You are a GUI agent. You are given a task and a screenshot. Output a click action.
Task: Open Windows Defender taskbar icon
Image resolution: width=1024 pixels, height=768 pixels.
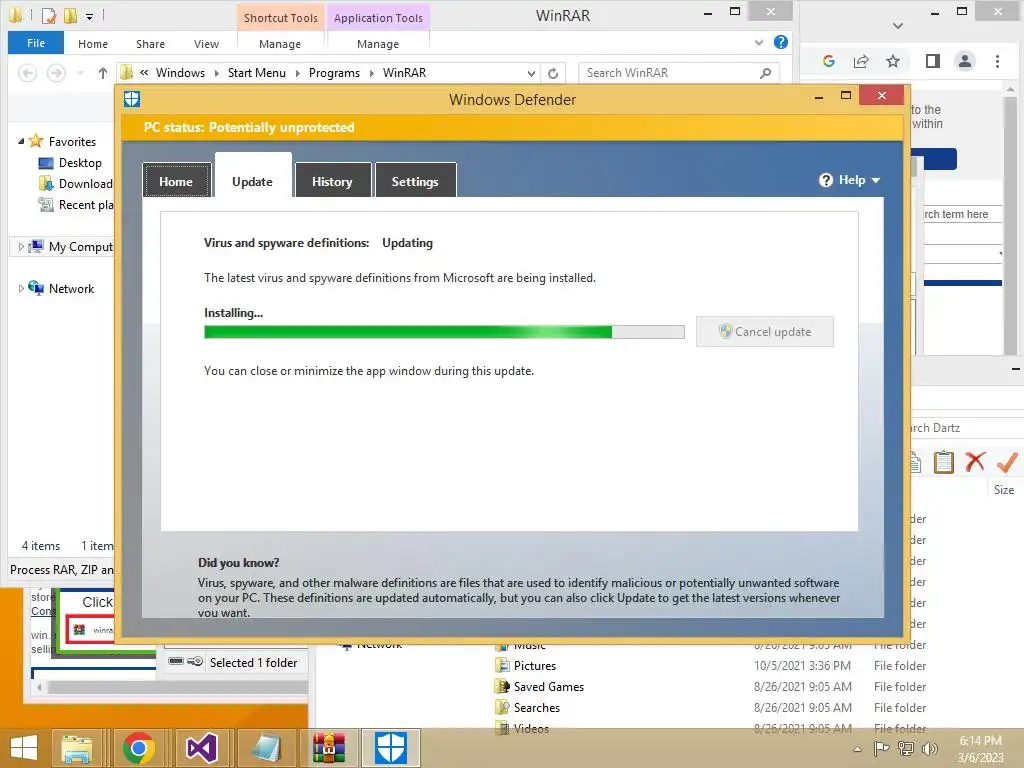(391, 748)
